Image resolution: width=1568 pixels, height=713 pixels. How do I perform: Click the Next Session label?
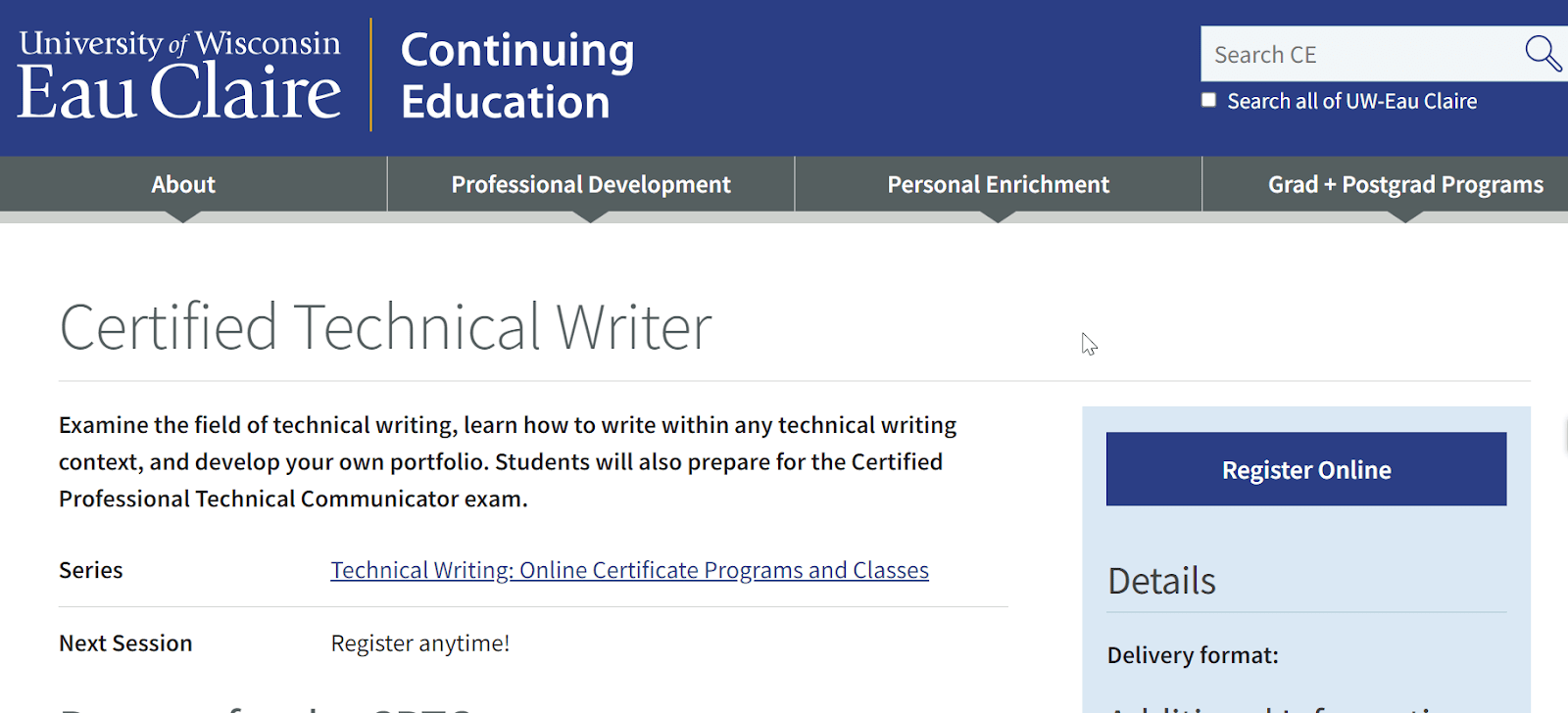(x=125, y=642)
